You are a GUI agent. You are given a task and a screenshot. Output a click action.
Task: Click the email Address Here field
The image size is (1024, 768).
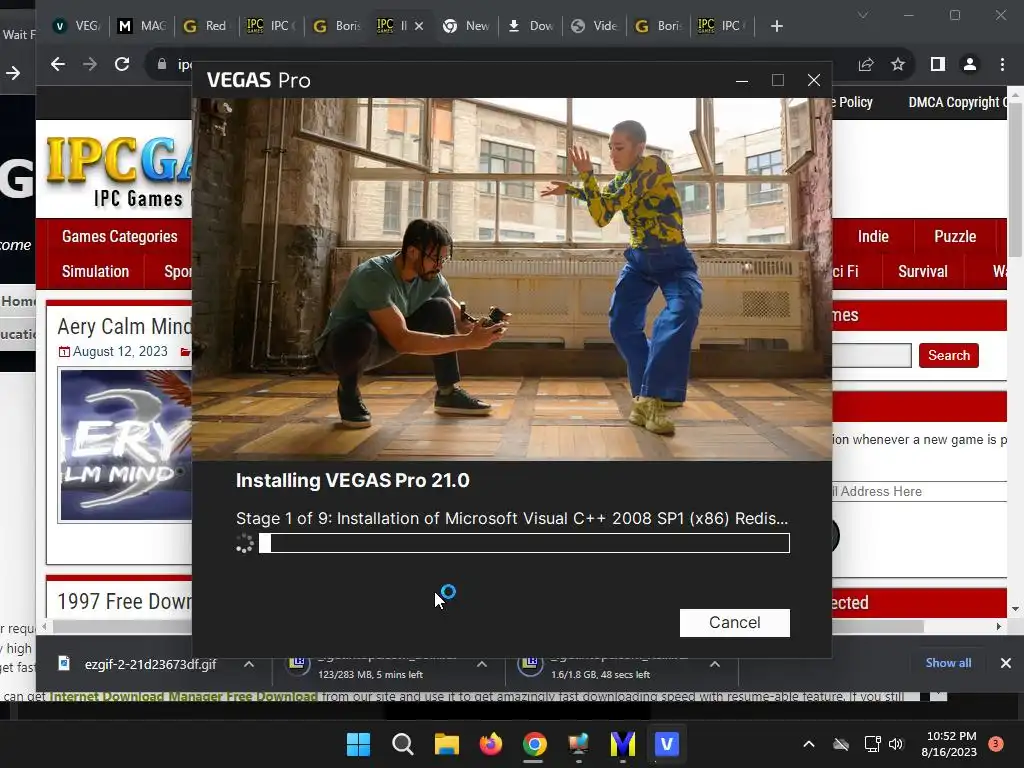tap(920, 491)
